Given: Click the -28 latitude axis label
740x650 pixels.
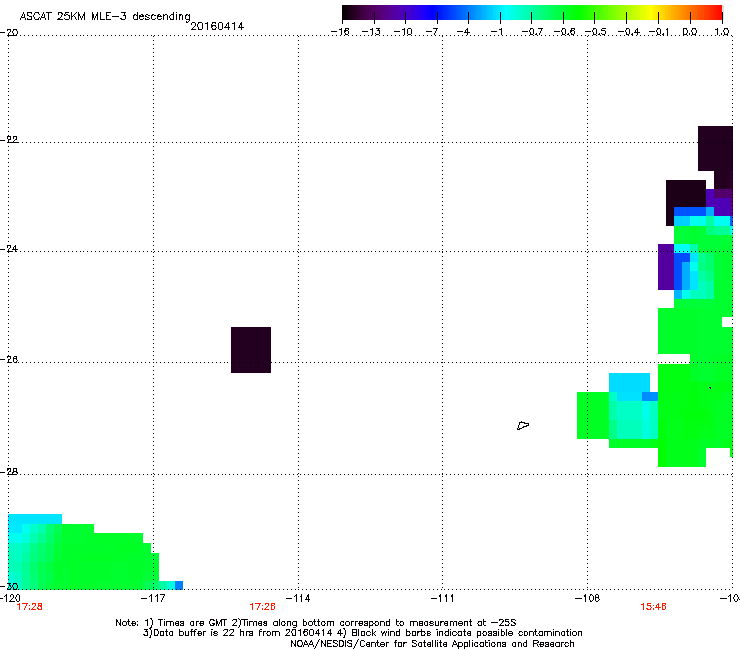Looking at the screenshot, I should point(9,471).
